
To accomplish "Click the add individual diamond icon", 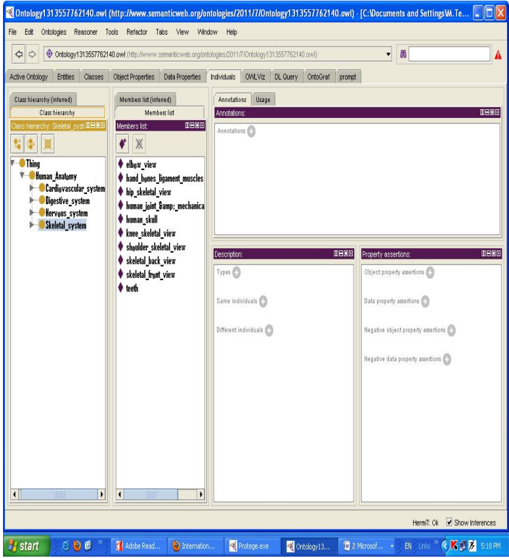I will click(122, 144).
